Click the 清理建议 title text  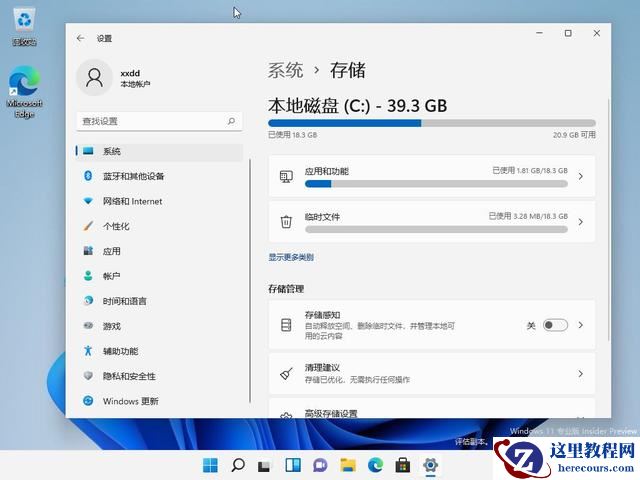[x=322, y=367]
